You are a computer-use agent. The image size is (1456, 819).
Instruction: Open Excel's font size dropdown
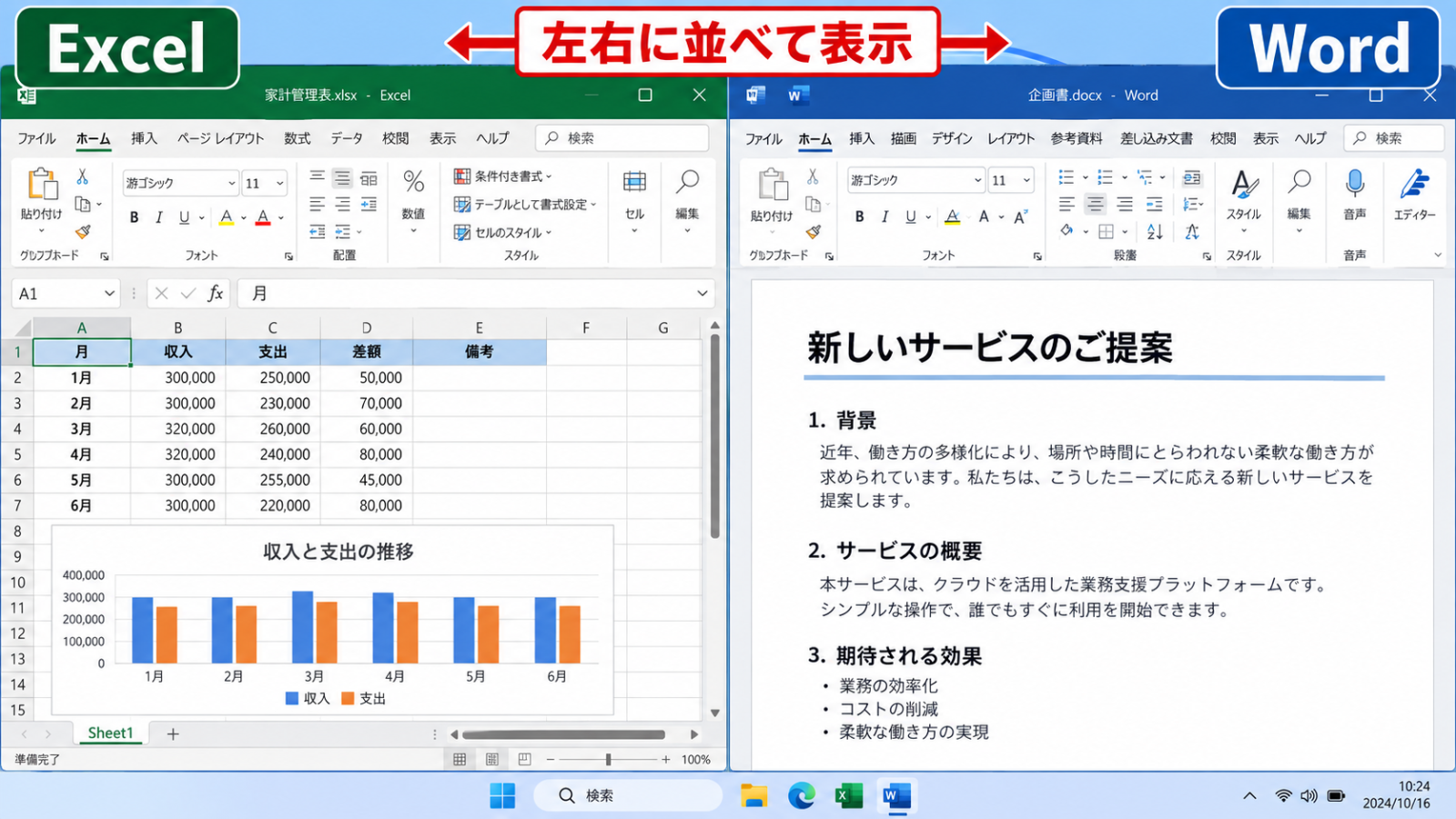click(x=279, y=183)
